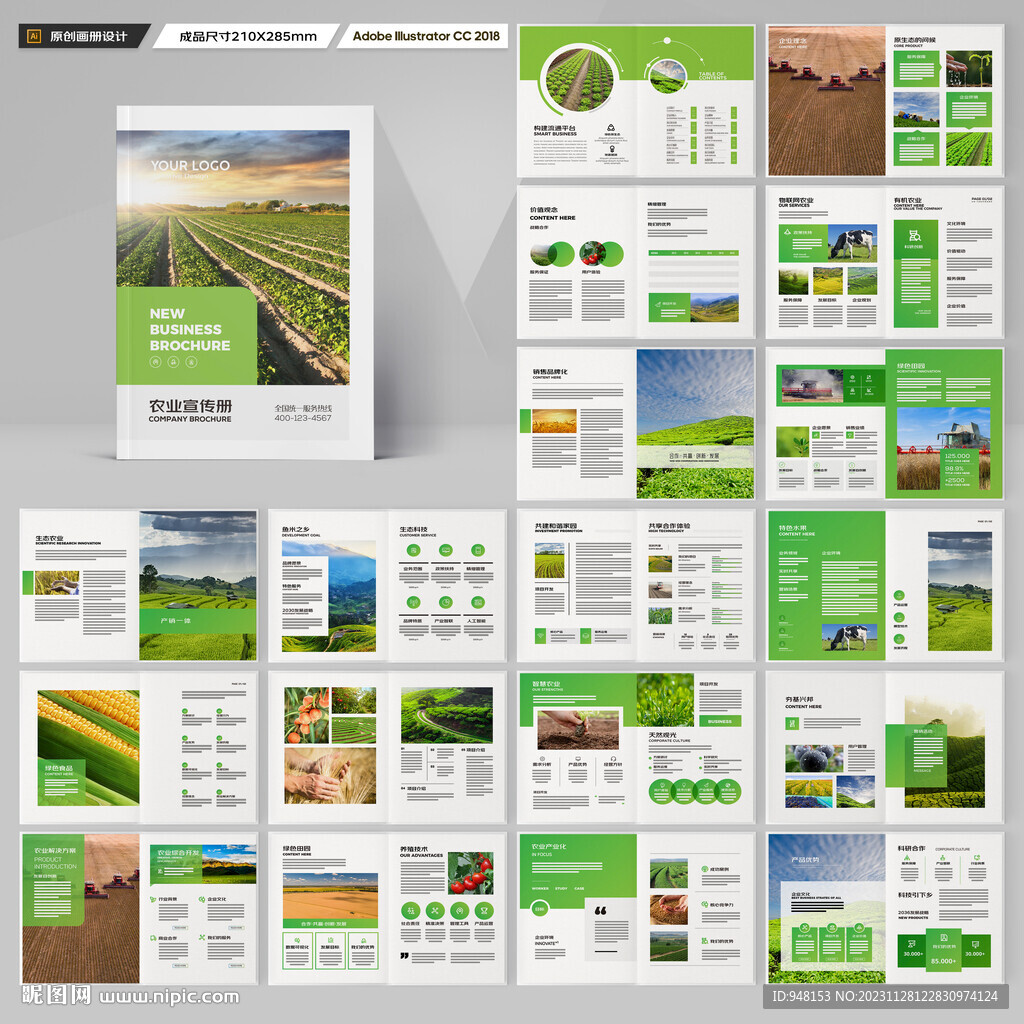Click the 业务范围 green circle icon
Image resolution: width=1024 pixels, height=1024 pixels.
(x=413, y=551)
